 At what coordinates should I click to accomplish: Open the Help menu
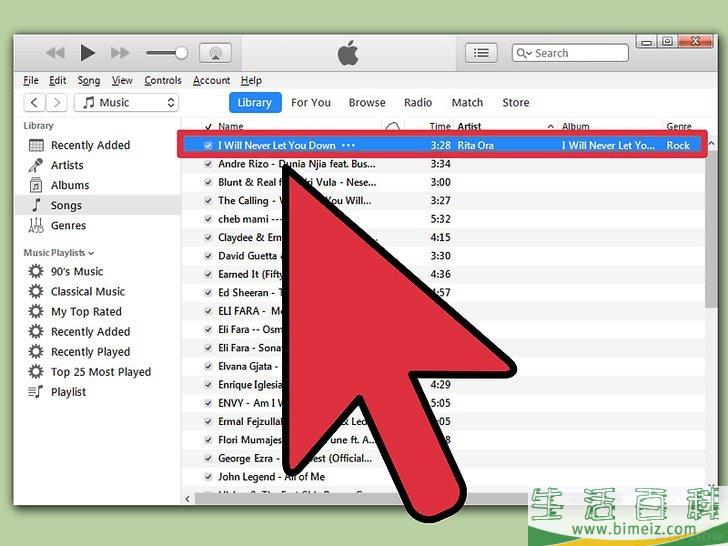251,81
